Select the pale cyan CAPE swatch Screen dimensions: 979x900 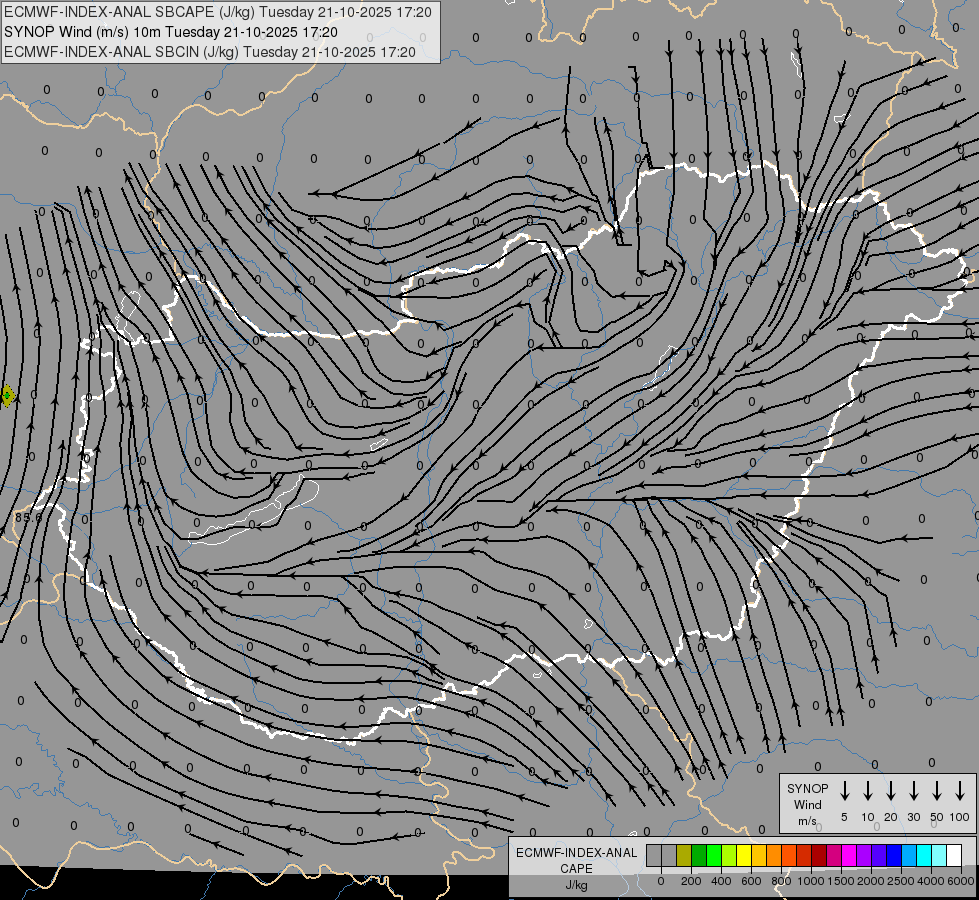(x=940, y=855)
